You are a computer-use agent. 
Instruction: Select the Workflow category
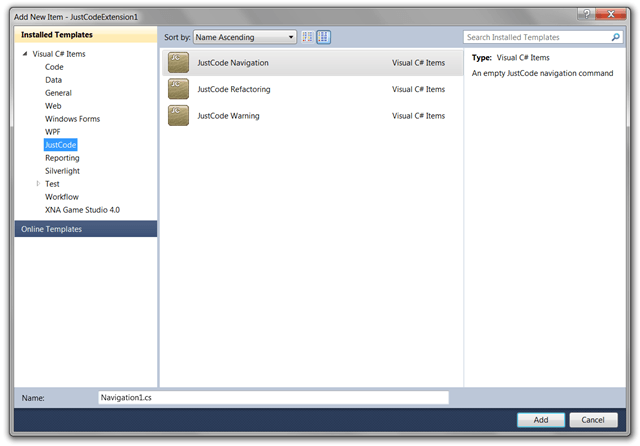62,197
